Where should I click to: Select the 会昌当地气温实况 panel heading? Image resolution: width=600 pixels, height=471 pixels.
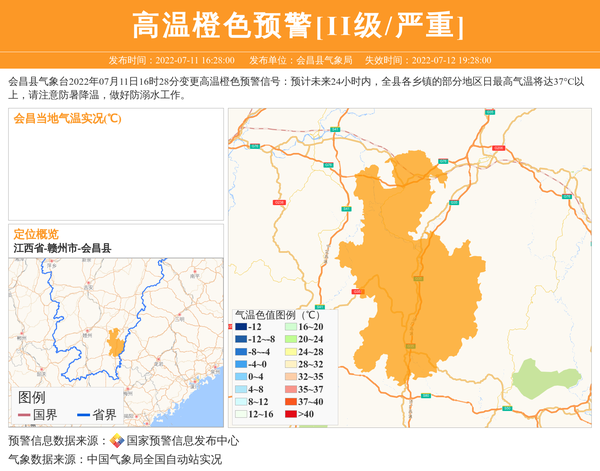click(67, 119)
